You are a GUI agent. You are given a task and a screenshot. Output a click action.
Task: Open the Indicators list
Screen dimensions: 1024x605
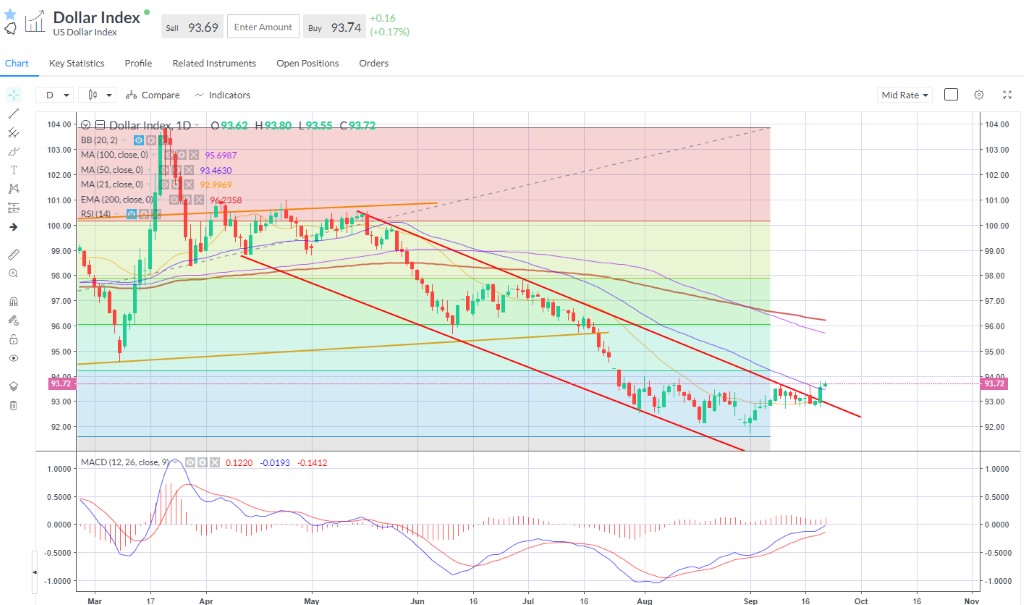(222, 95)
